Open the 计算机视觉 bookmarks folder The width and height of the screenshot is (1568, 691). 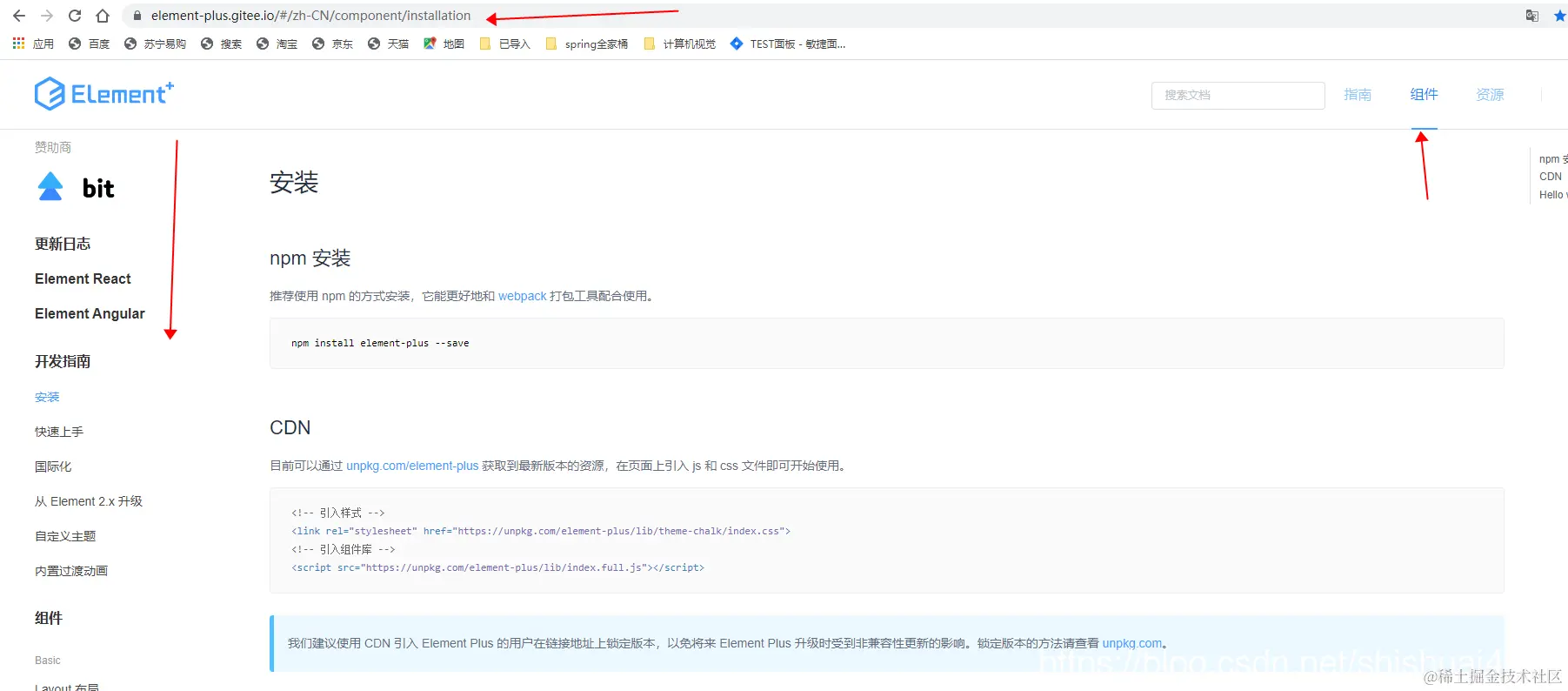(680, 44)
